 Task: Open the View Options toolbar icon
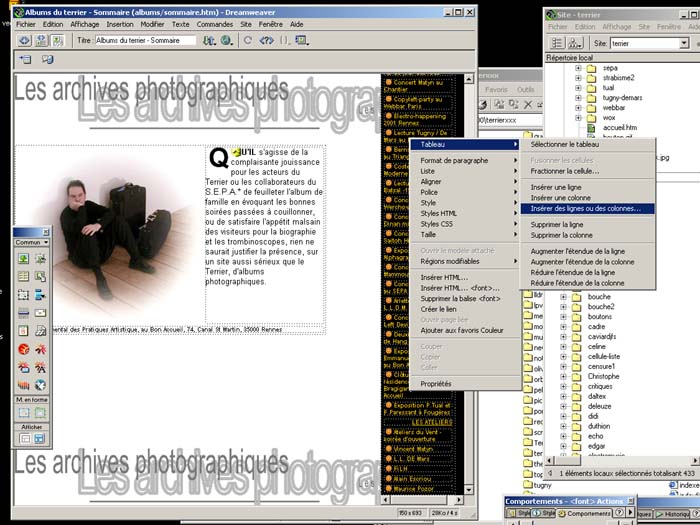coord(302,41)
